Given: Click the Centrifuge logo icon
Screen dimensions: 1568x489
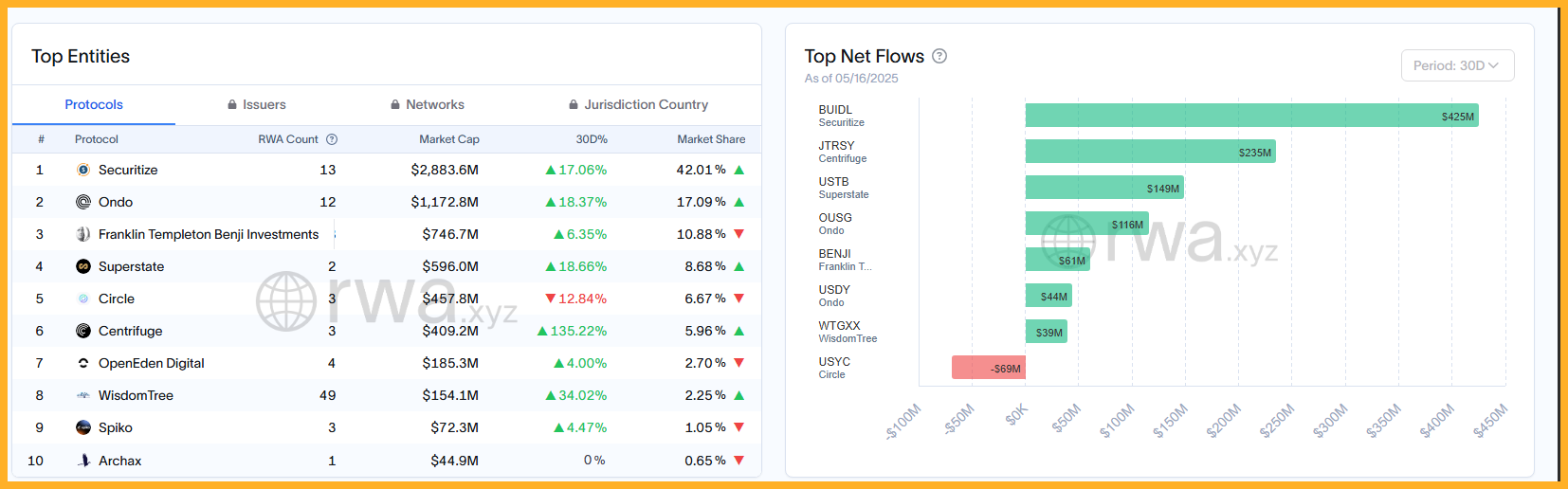Looking at the screenshot, I should (83, 331).
